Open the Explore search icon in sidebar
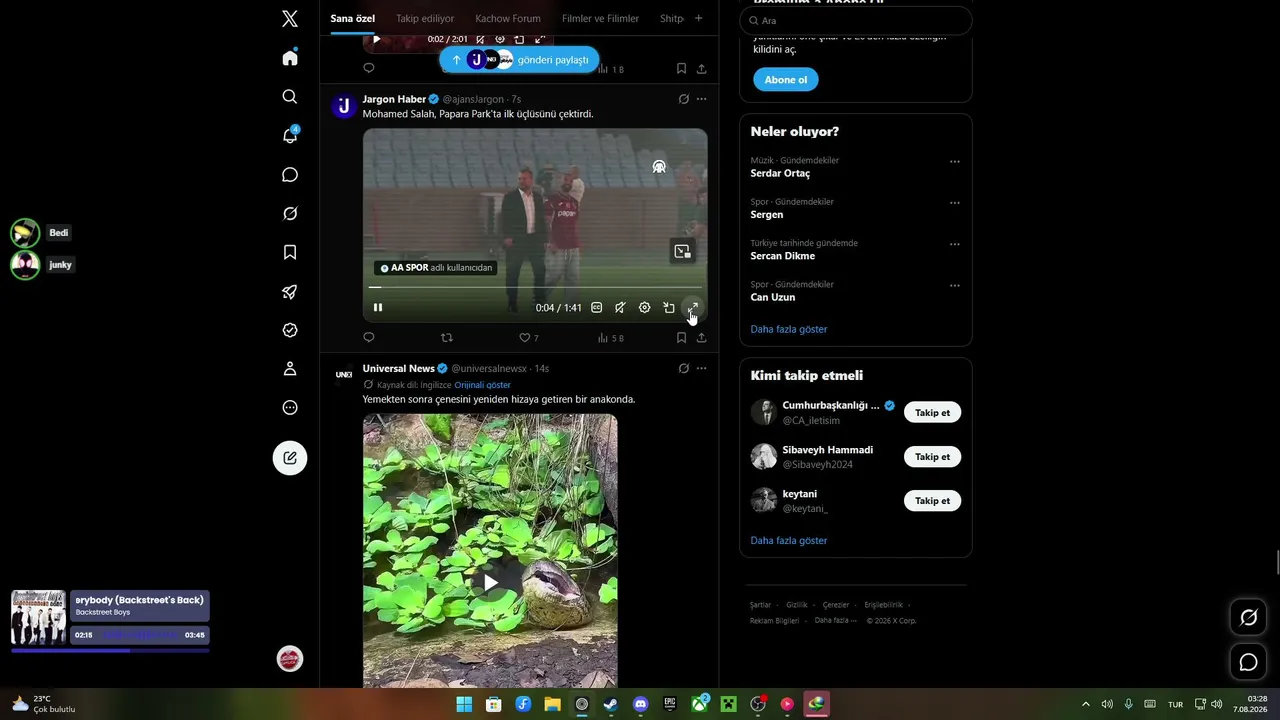 [x=290, y=97]
